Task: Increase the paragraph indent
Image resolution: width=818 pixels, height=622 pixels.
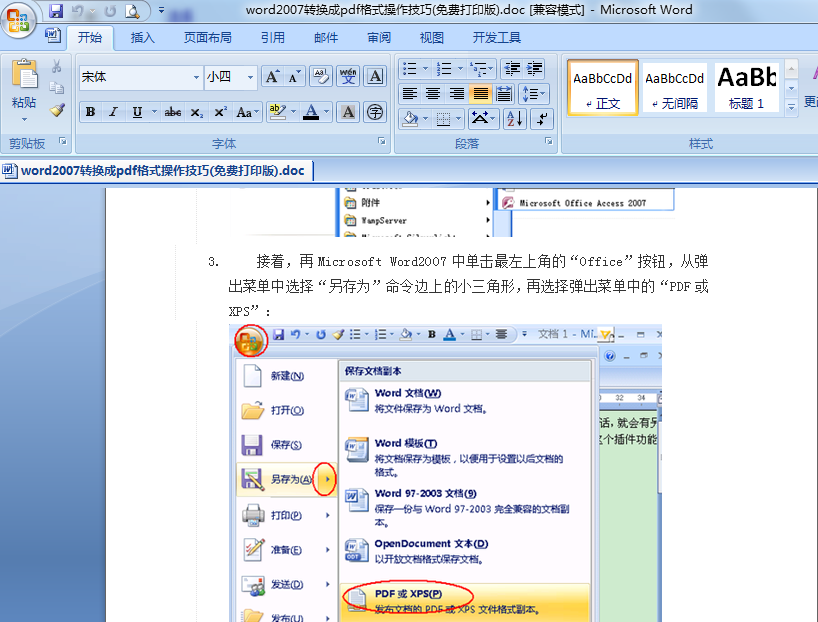Action: click(534, 68)
